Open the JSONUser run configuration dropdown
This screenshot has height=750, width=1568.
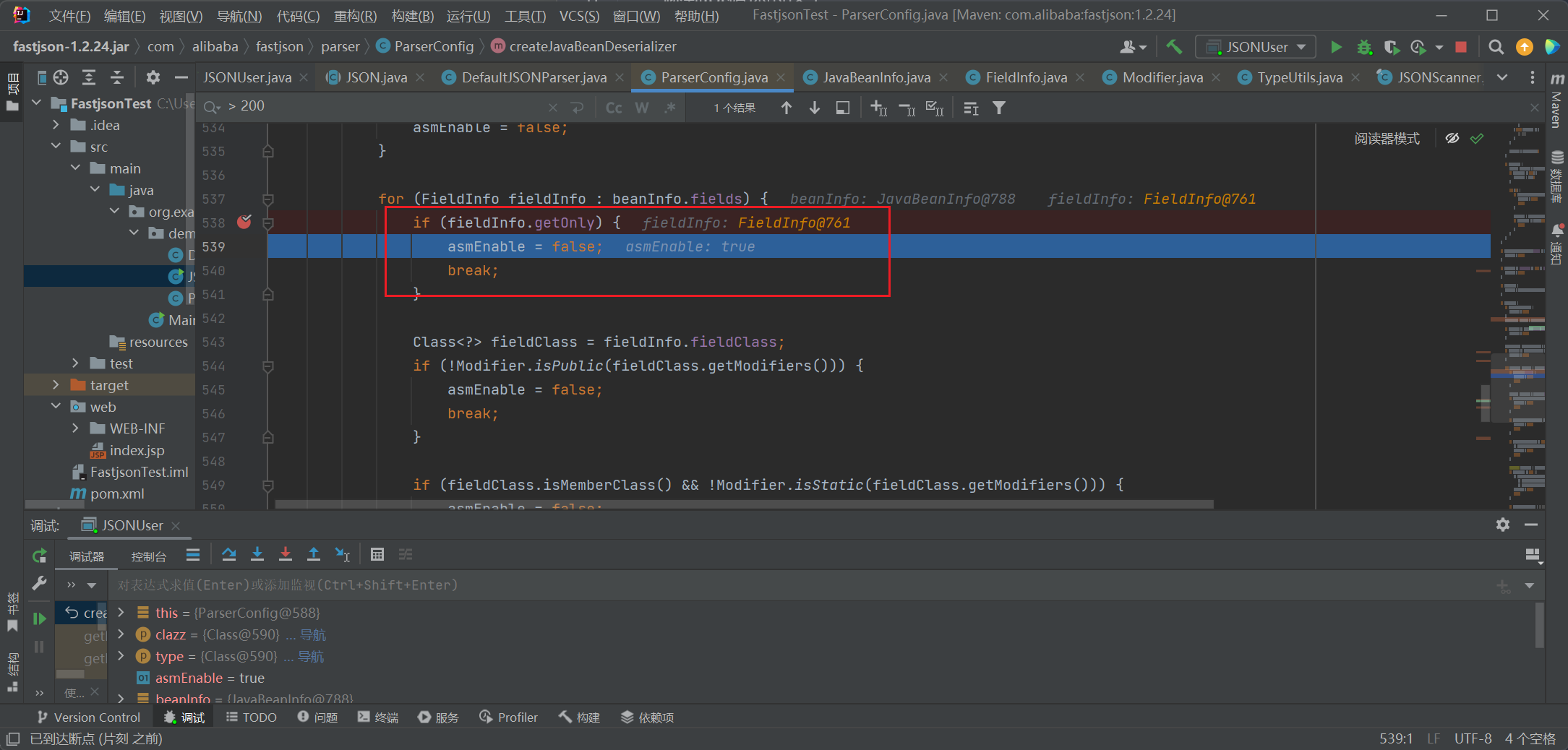pos(1256,47)
